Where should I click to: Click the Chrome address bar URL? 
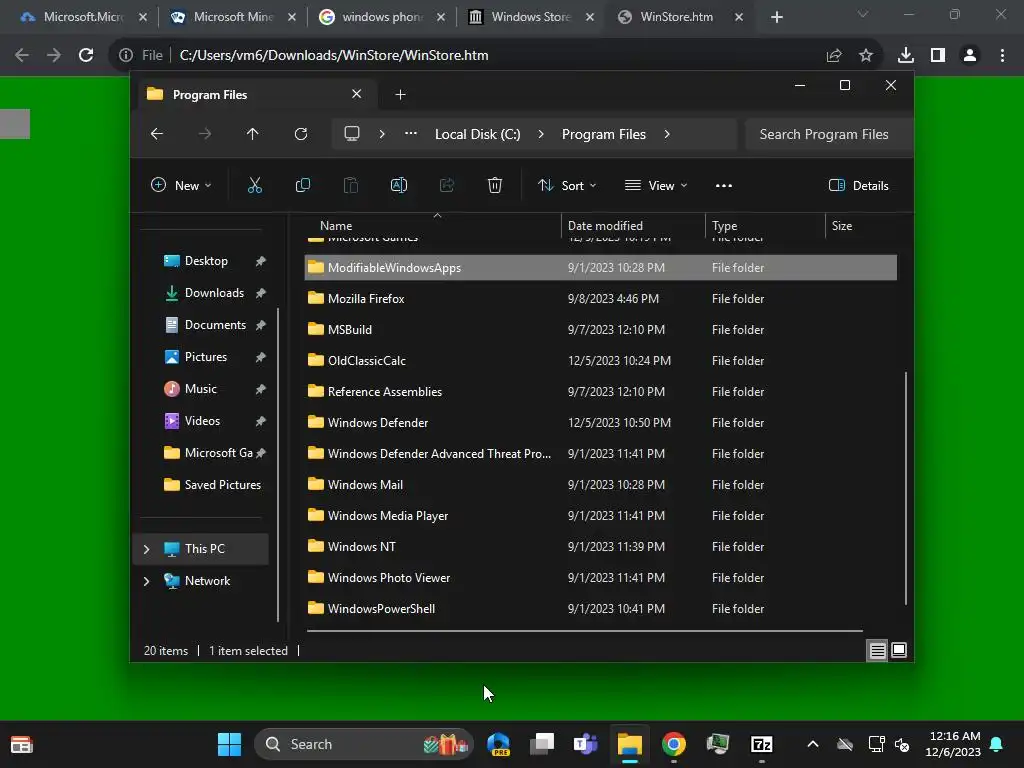(x=334, y=56)
